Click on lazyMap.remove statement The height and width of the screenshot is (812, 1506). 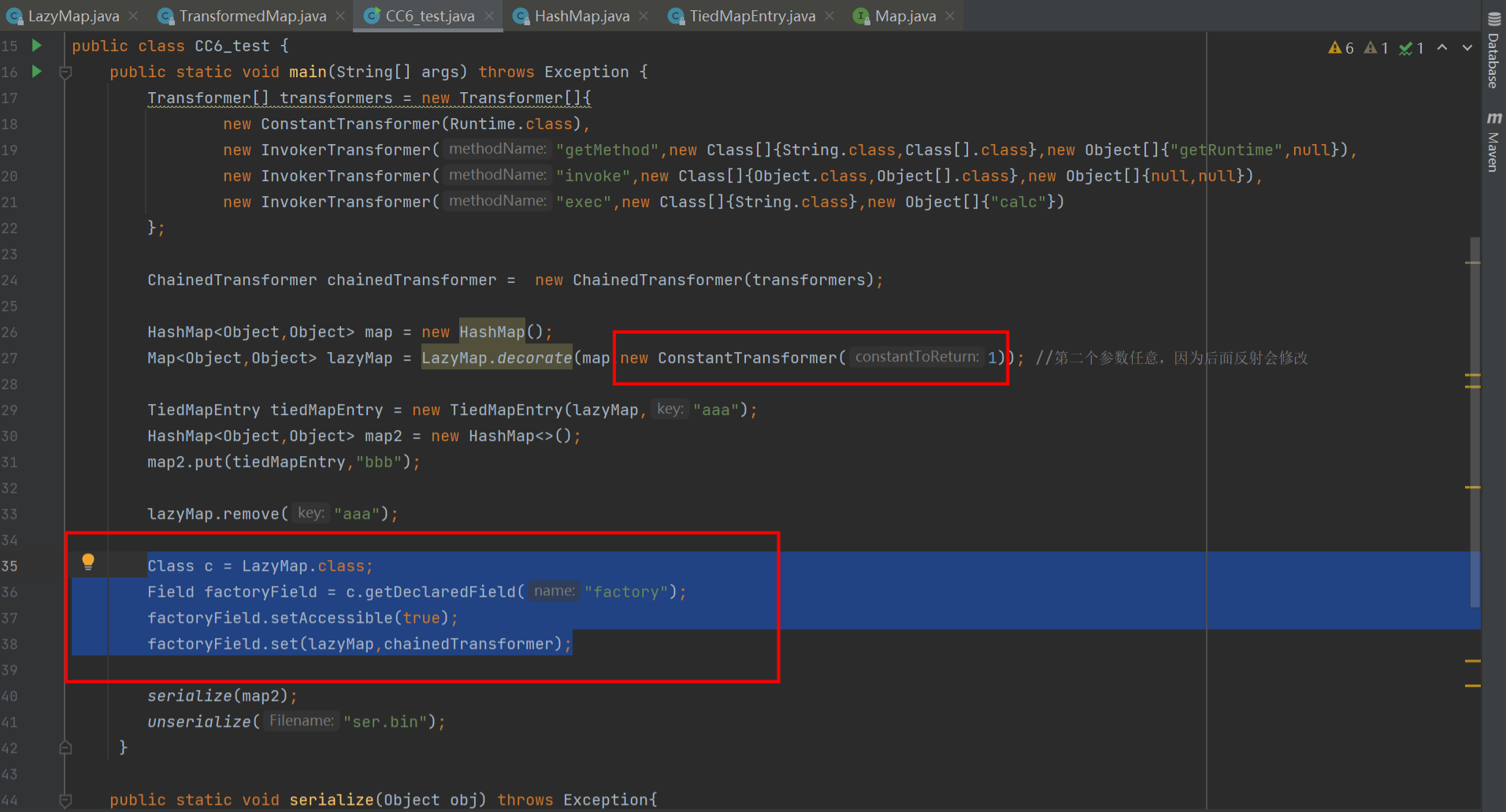(x=273, y=514)
